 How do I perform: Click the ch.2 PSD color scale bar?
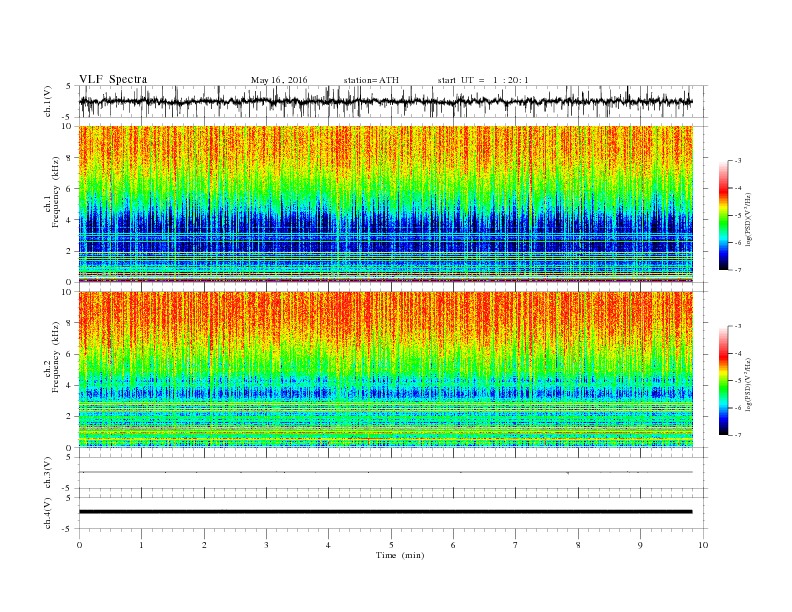(x=723, y=380)
